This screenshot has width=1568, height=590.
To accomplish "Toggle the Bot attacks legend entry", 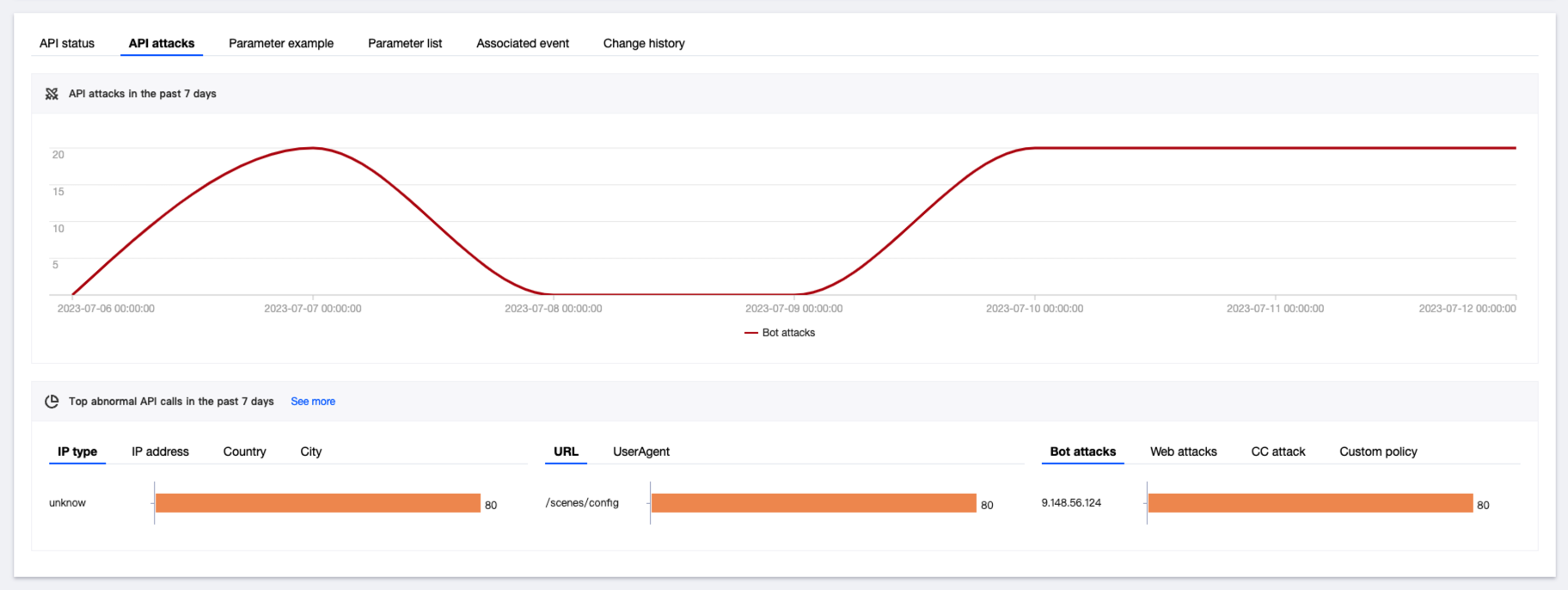I will [x=780, y=333].
